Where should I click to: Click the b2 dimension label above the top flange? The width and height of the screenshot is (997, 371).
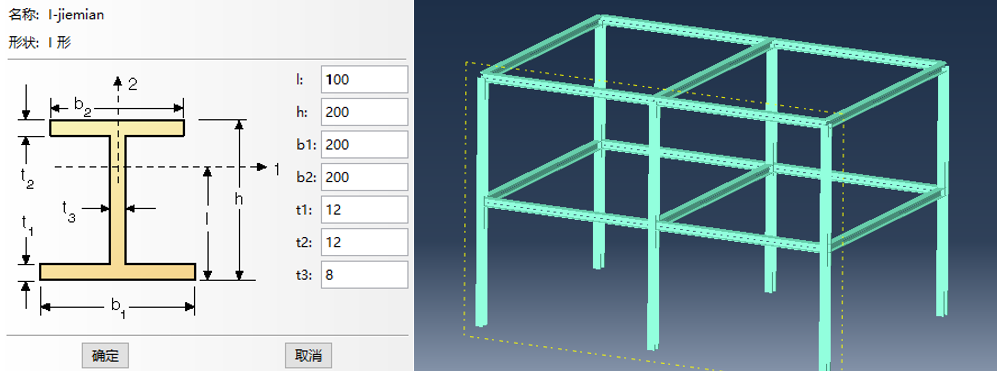click(83, 106)
